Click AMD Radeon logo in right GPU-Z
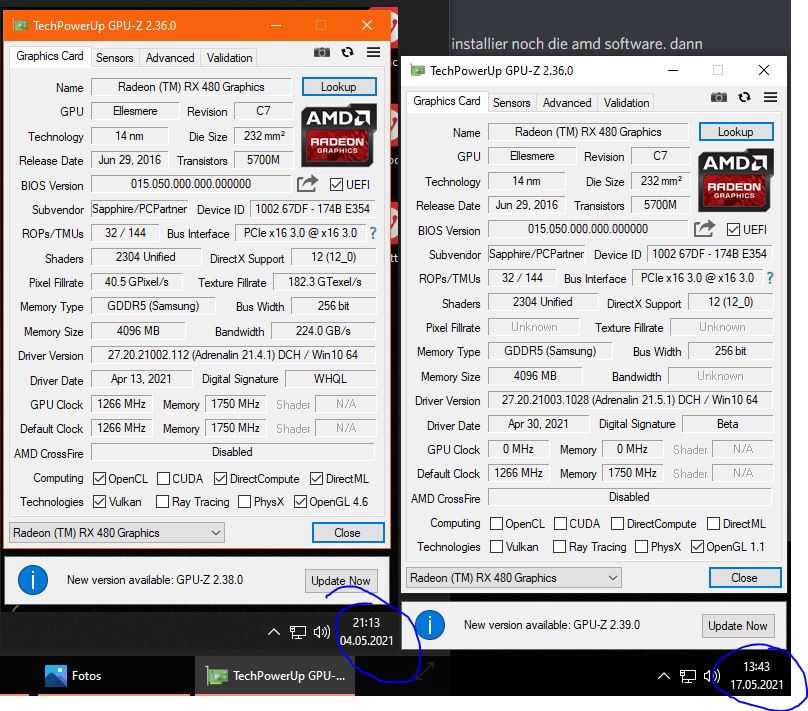Screen dimensions: 808x711 (x=735, y=180)
